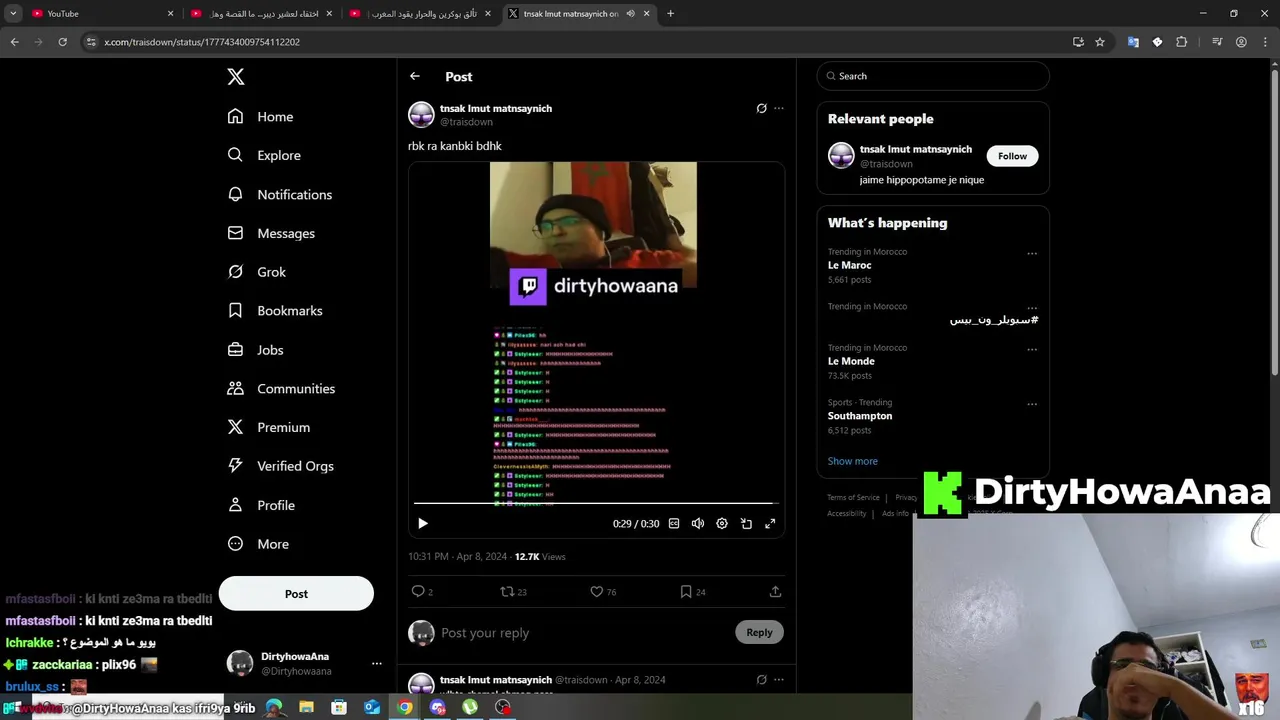This screenshot has width=1280, height=720.
Task: Click the white Post button
Action: click(x=296, y=594)
